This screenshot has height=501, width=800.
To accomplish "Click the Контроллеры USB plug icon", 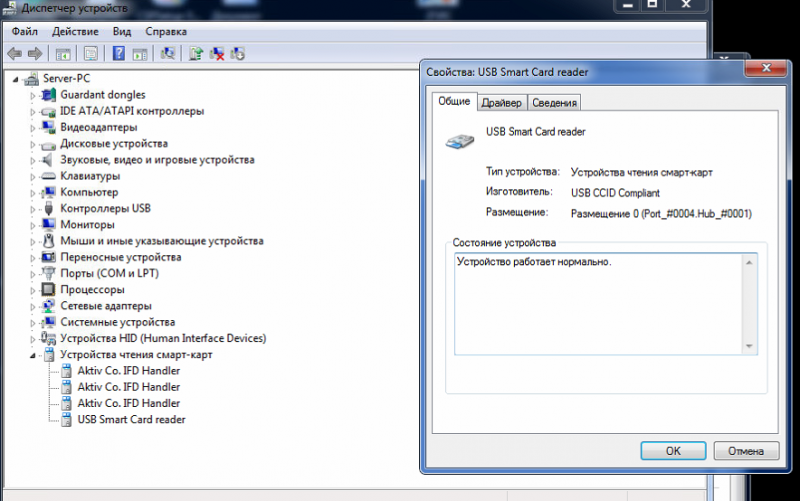I will click(x=48, y=208).
